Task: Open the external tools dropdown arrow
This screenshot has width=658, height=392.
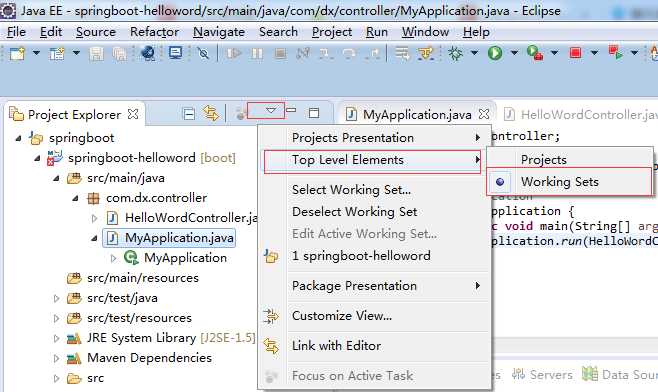Action: click(x=554, y=53)
